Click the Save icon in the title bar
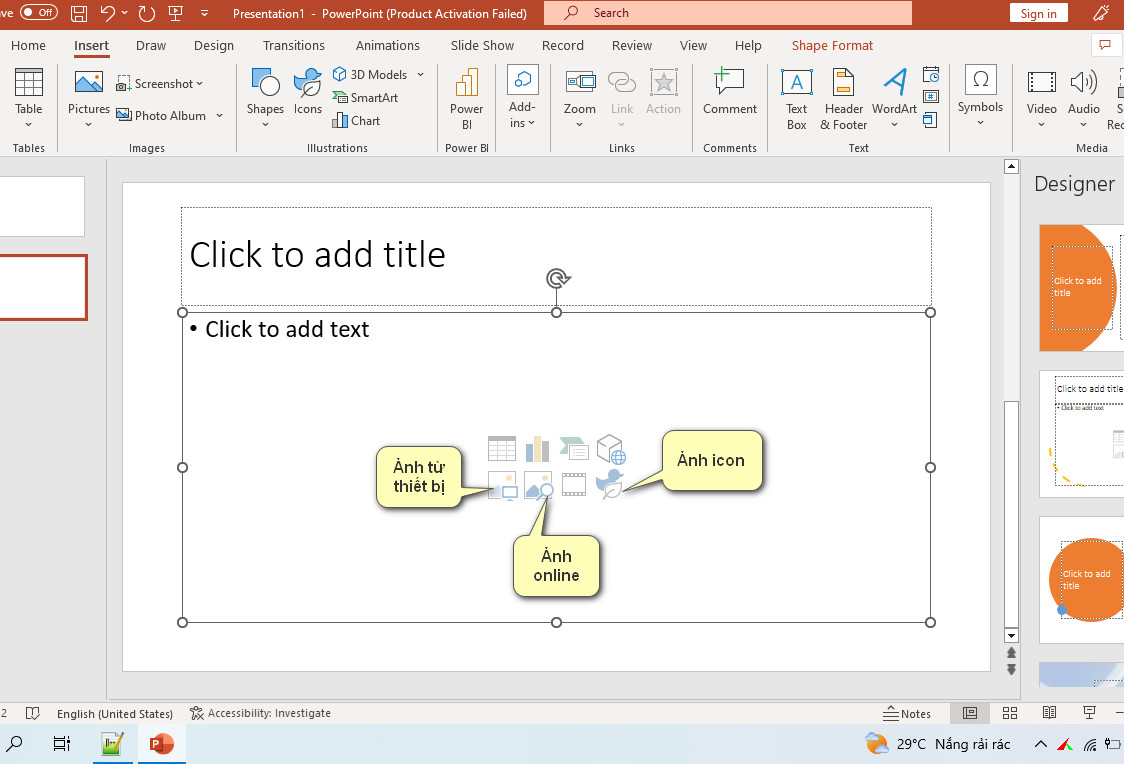This screenshot has width=1124, height=764. click(79, 13)
